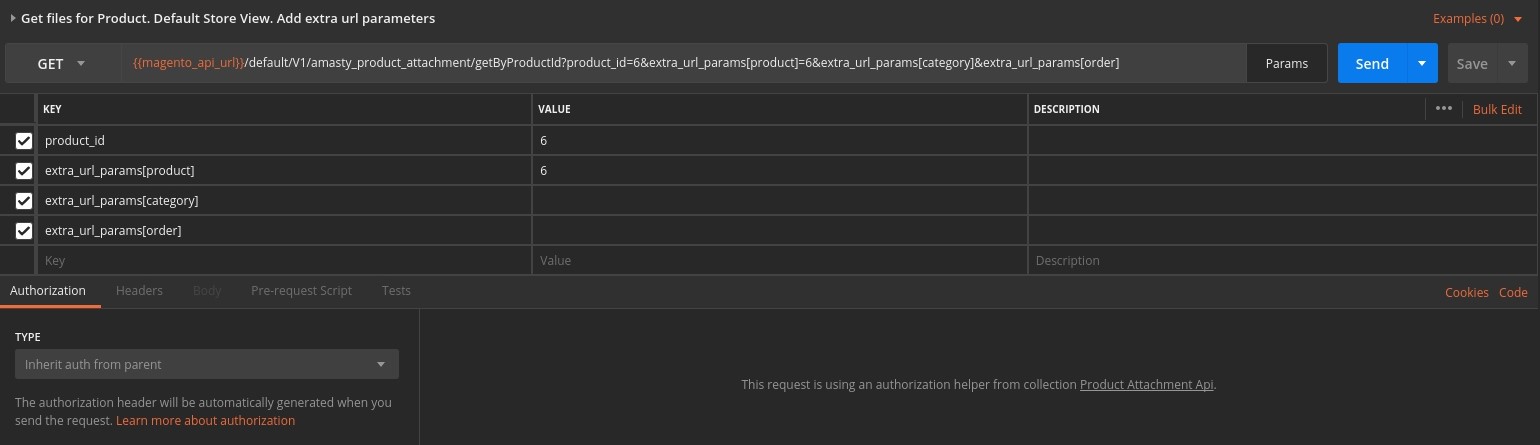Uncheck the product_id parameter checkbox
This screenshot has height=445, width=1540.
(x=24, y=141)
